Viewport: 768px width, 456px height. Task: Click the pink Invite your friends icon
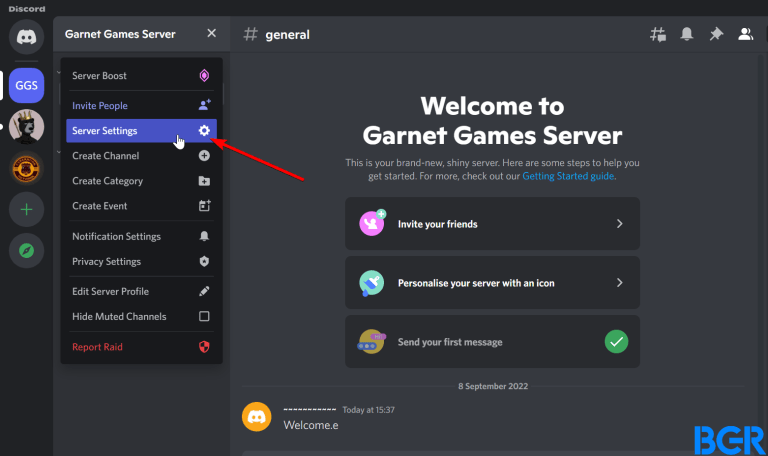pyautogui.click(x=372, y=223)
